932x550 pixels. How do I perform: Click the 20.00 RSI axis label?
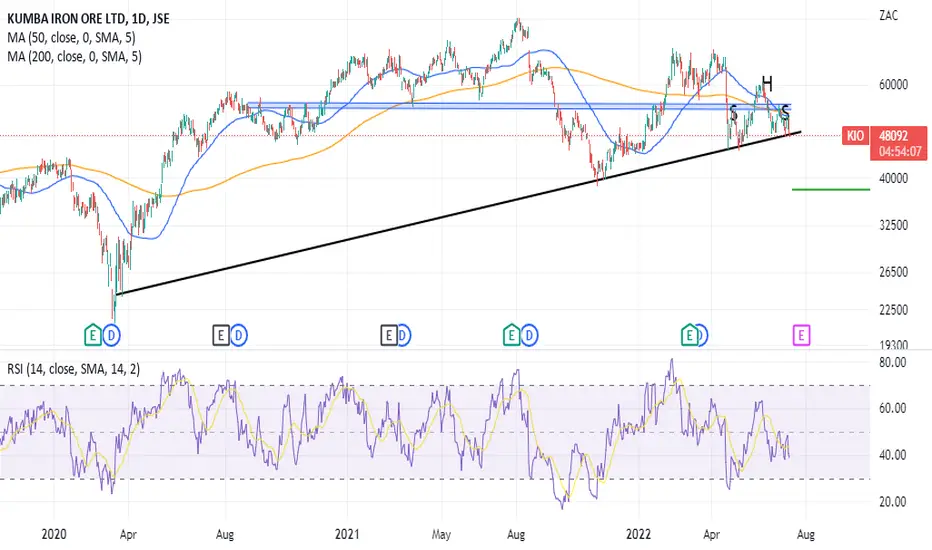892,502
